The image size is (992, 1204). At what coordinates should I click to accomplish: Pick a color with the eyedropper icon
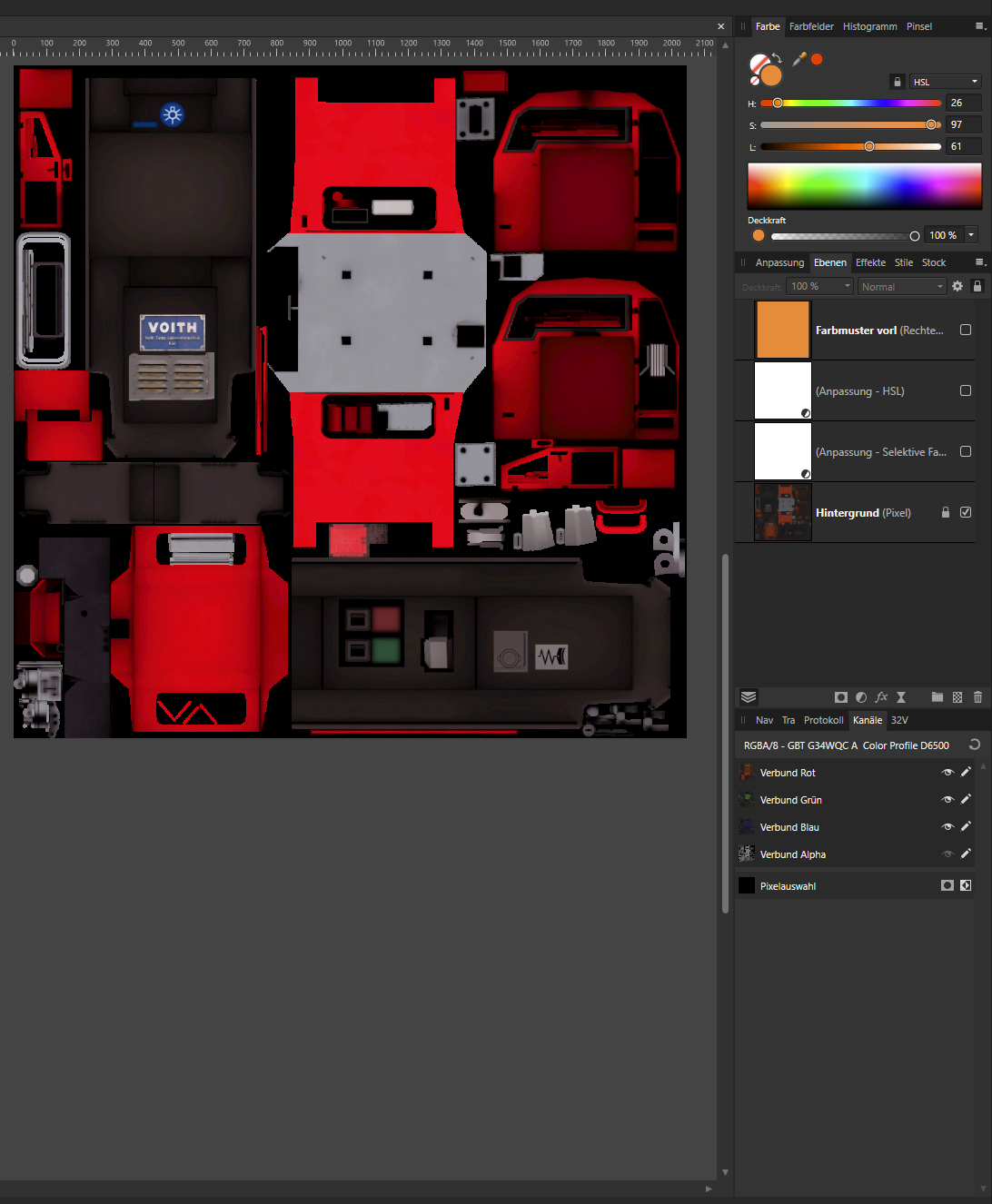[799, 59]
